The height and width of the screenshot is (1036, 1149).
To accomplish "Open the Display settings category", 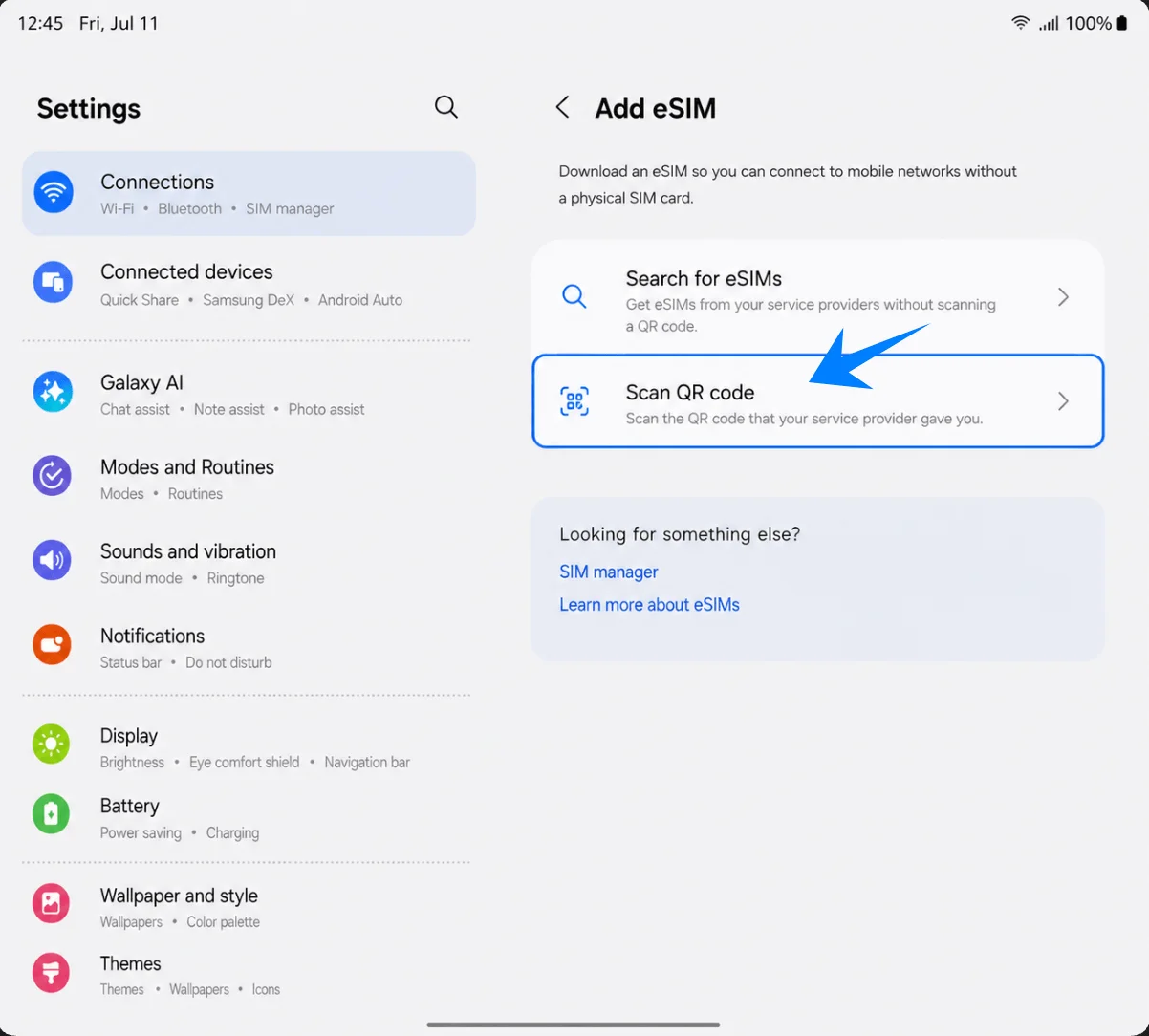I will pos(249,747).
